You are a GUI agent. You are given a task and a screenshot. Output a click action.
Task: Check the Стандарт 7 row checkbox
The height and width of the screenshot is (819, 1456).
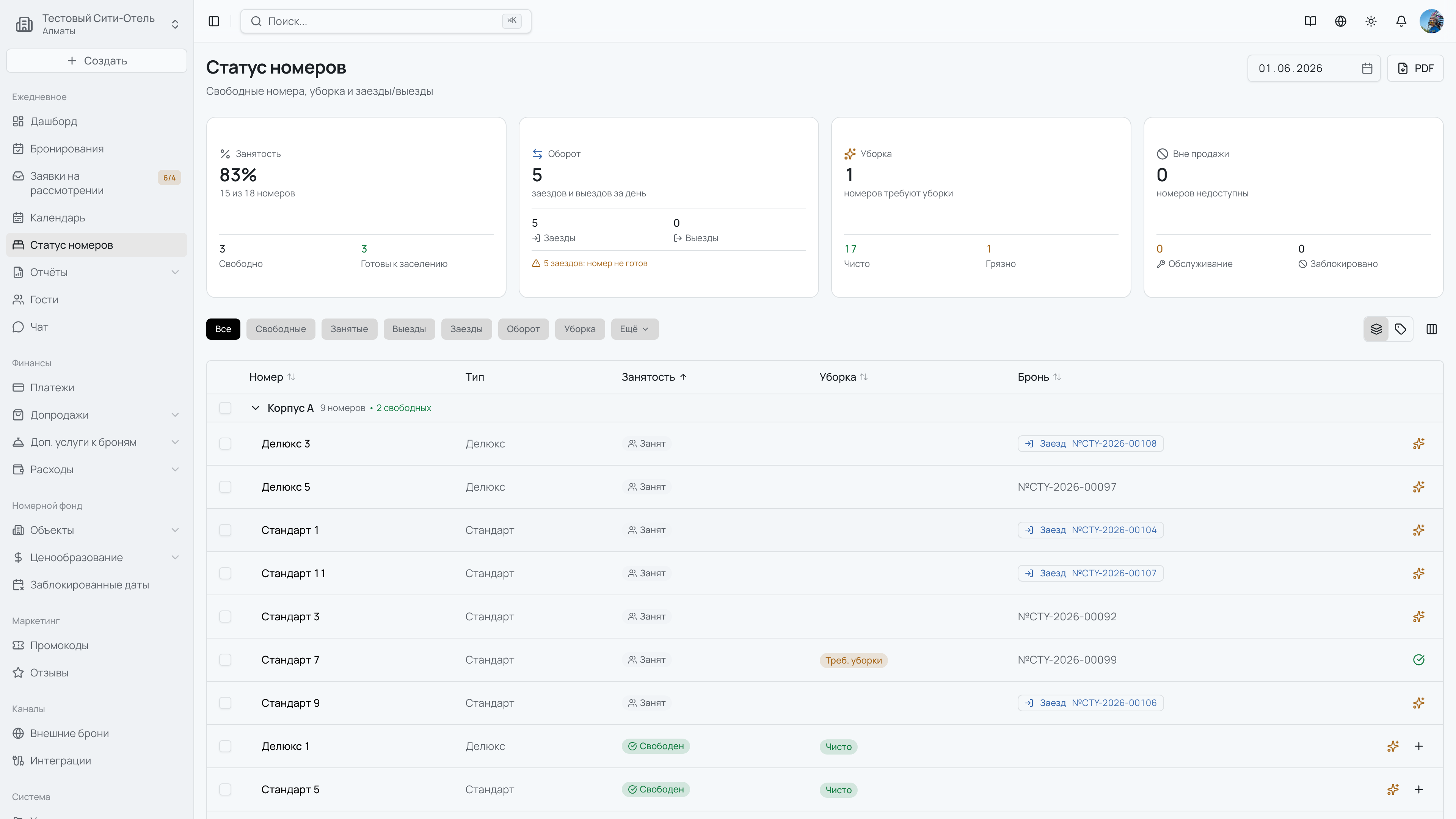pyautogui.click(x=225, y=660)
